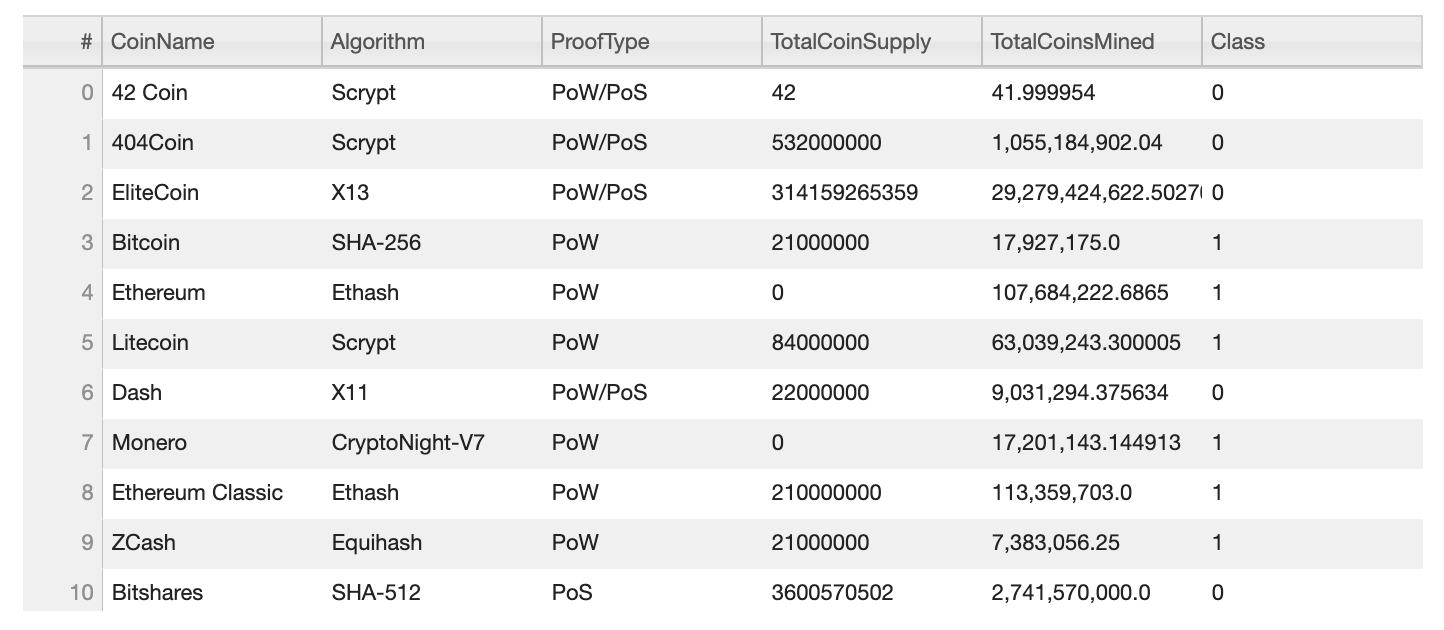This screenshot has width=1444, height=630.
Task: Sort by the Algorithm column header
Action: tap(377, 42)
